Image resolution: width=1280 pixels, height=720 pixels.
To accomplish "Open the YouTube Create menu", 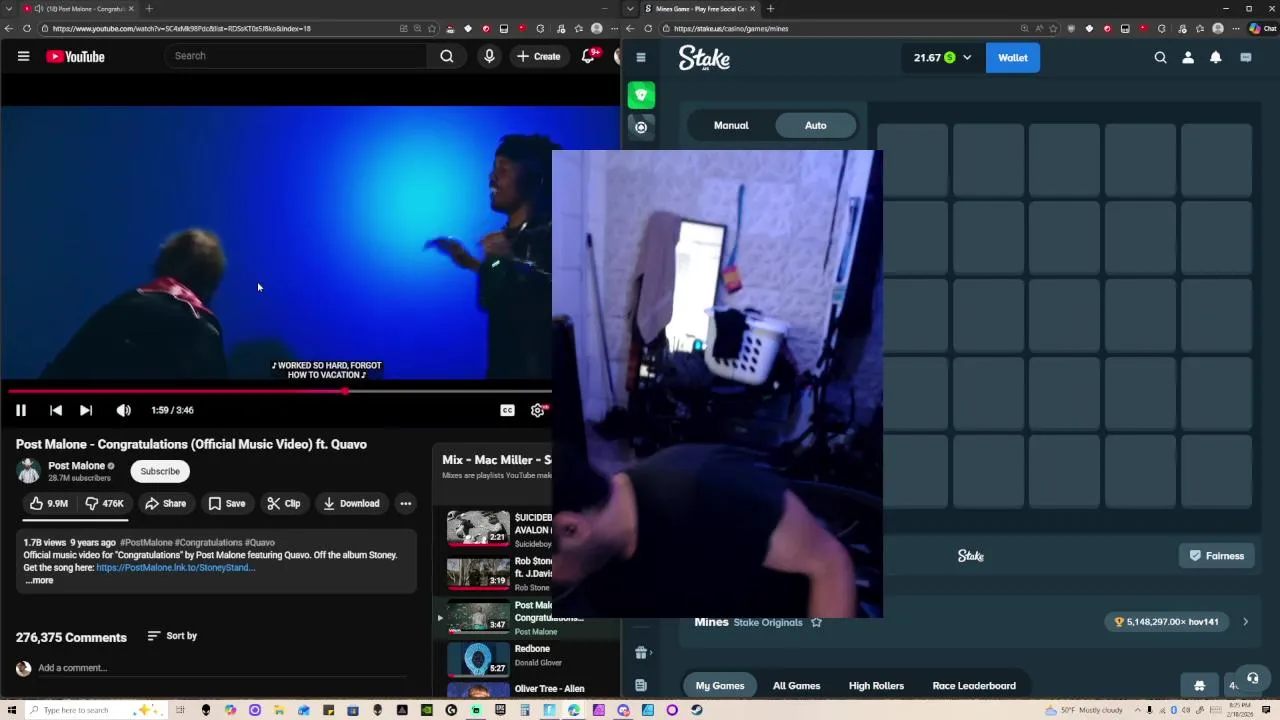I will point(538,56).
